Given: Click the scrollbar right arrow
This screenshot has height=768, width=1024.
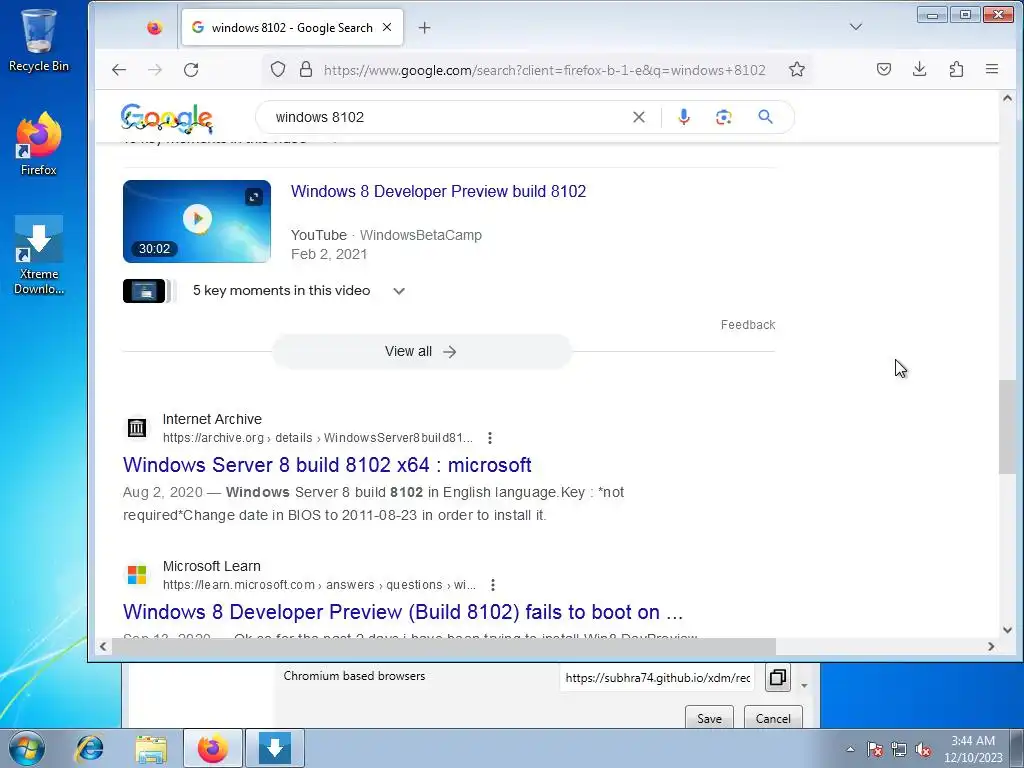Looking at the screenshot, I should click(991, 647).
